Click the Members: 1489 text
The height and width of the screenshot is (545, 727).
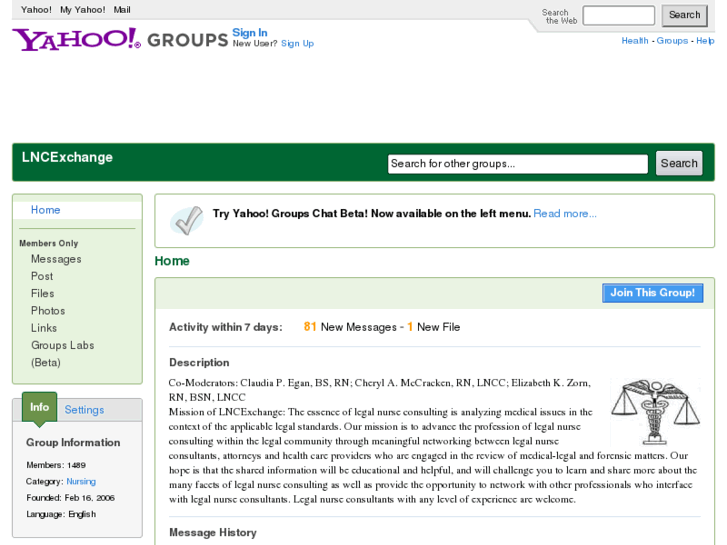tap(56, 465)
